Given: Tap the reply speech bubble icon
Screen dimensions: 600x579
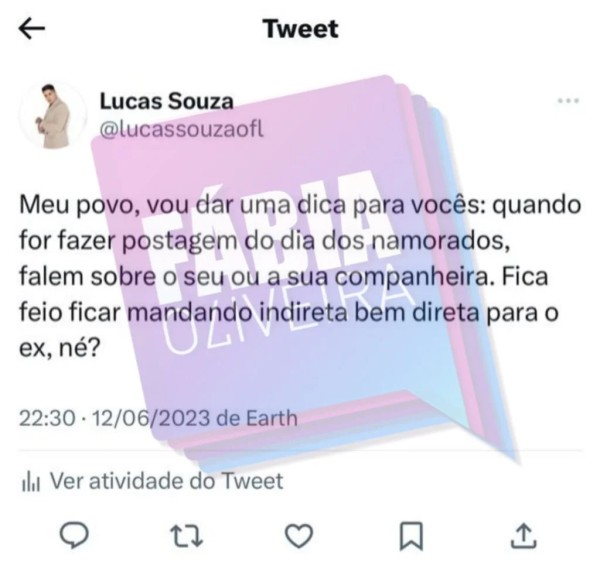Looking at the screenshot, I should coord(74,535).
